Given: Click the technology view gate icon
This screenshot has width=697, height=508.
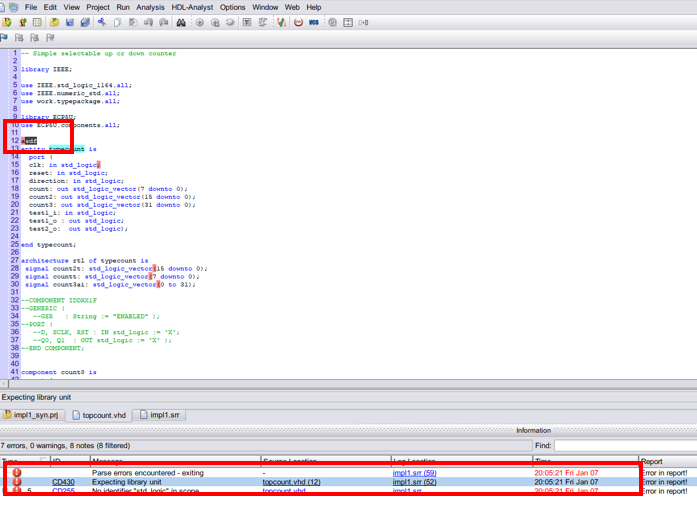Looking at the screenshot, I should click(215, 22).
